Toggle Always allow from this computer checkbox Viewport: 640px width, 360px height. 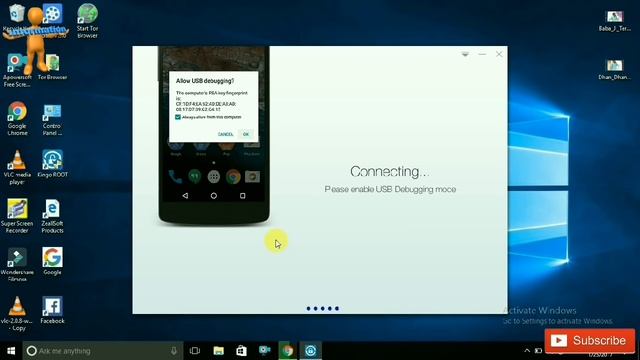pos(178,117)
